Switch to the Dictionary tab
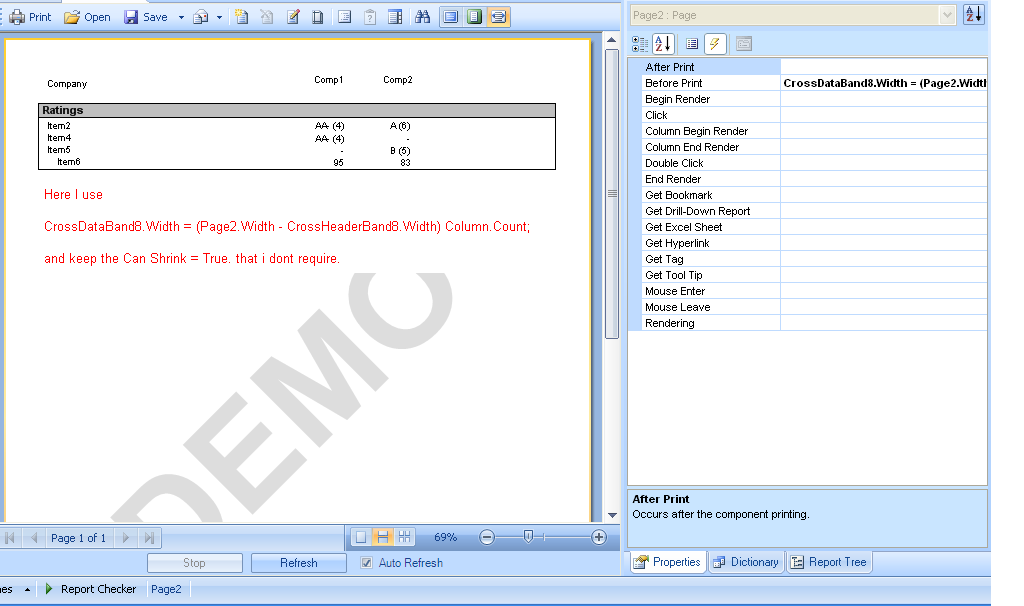Viewport: 1024px width, 606px height. pos(745,562)
